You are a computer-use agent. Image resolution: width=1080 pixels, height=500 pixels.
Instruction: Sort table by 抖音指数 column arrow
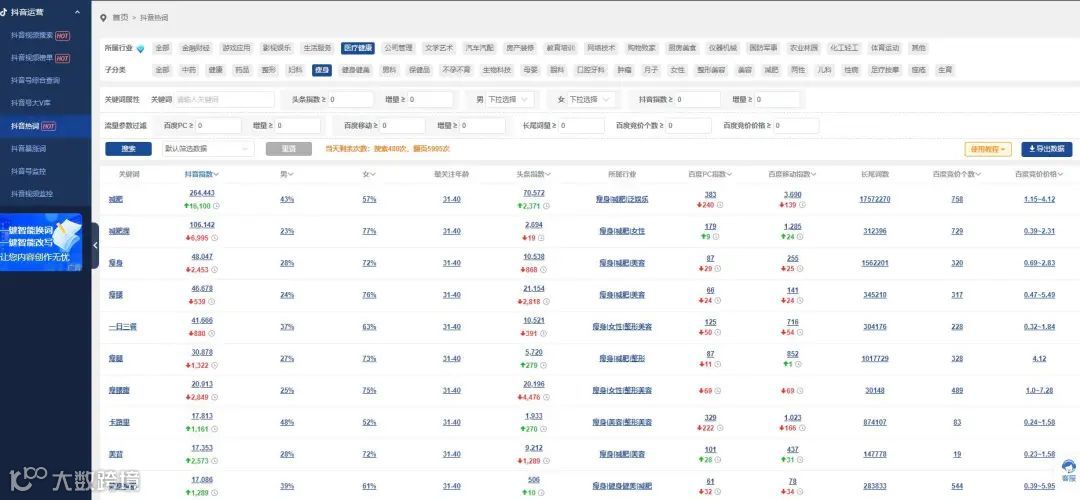[216, 175]
